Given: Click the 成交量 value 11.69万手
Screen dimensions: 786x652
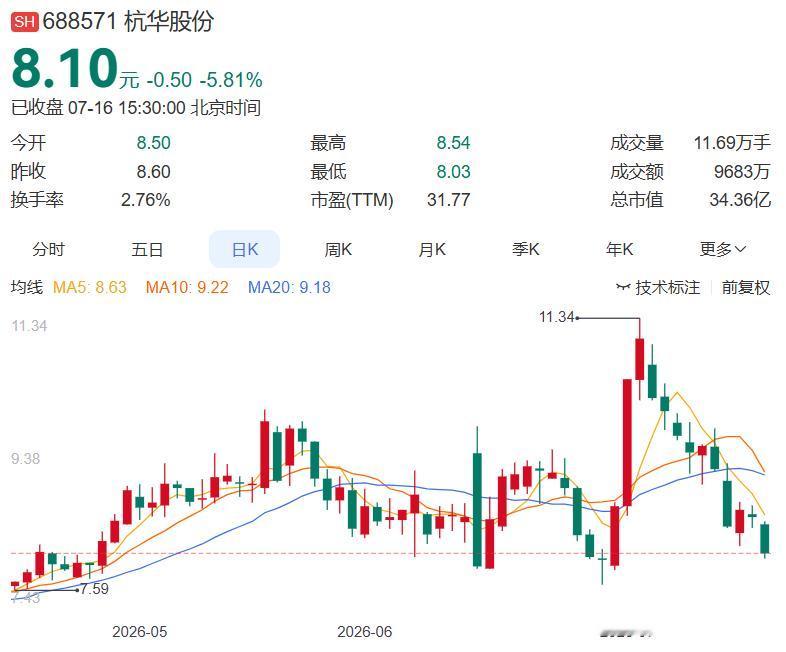Looking at the screenshot, I should coord(732,143).
